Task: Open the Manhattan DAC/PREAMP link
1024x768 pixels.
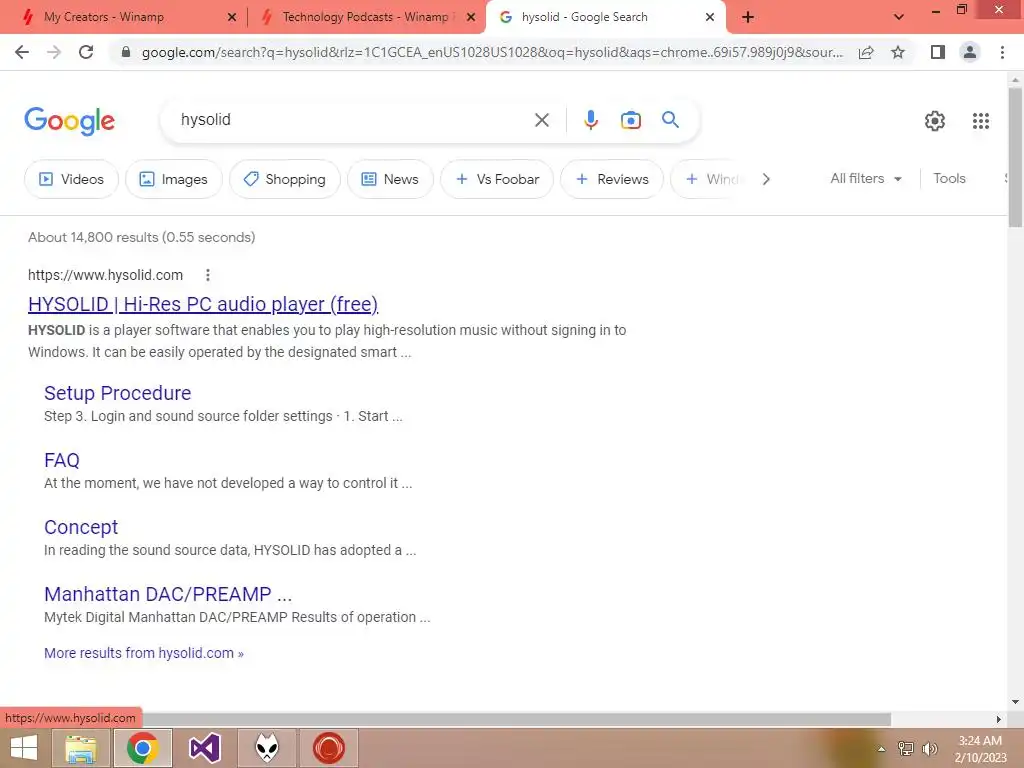Action: point(168,594)
